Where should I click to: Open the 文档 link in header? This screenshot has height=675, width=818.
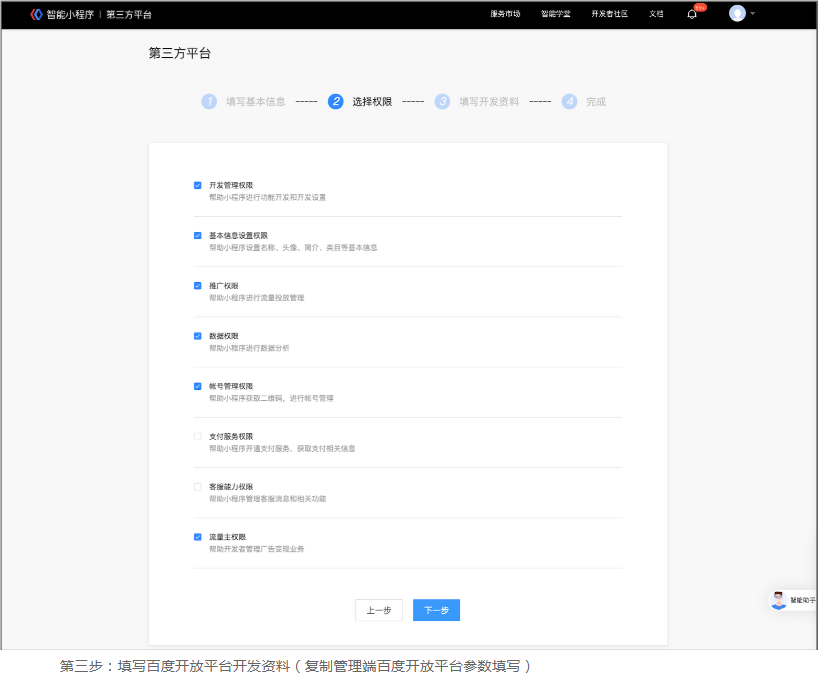(x=656, y=14)
